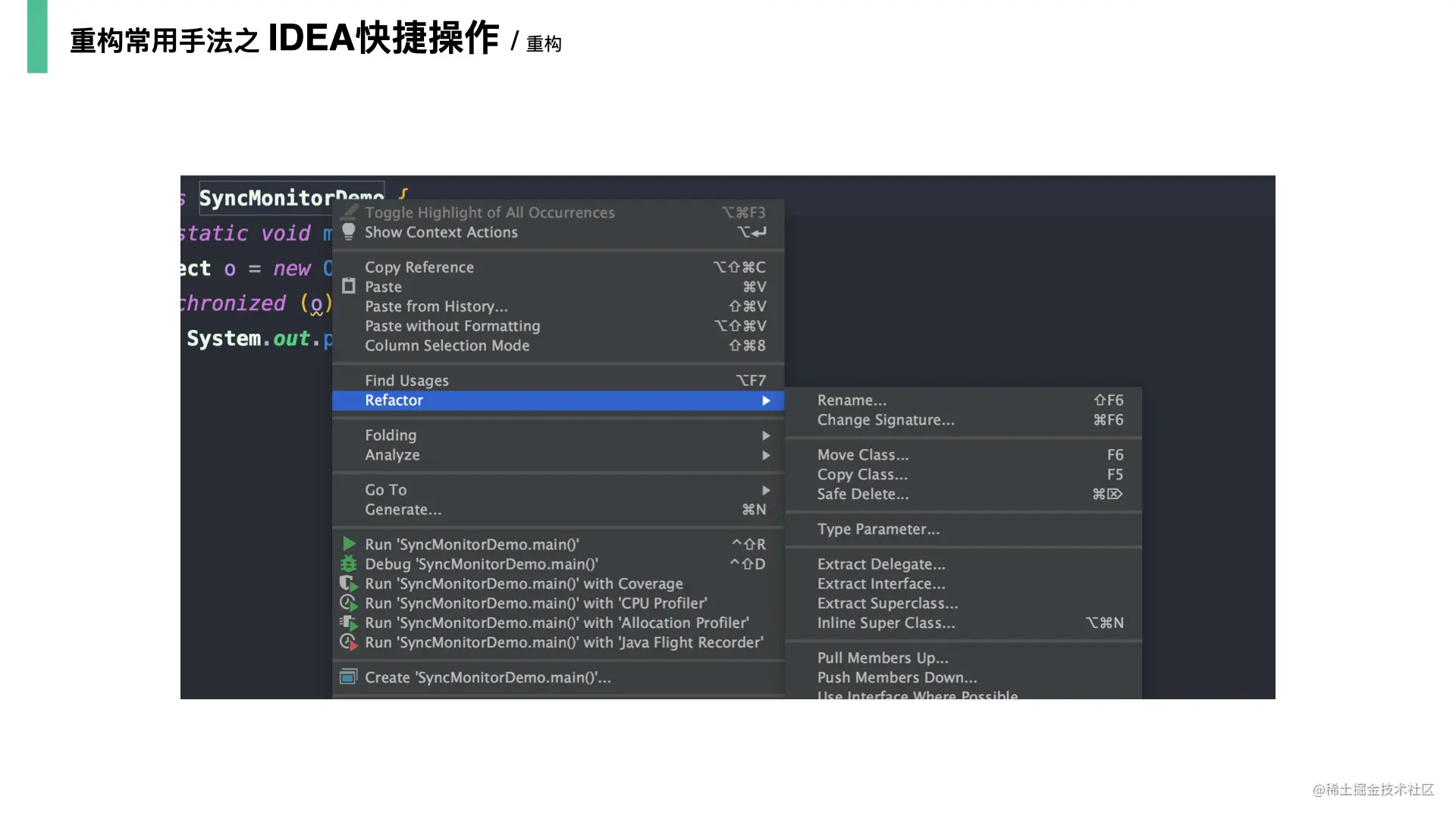
Task: Select Type Parameter...
Action: point(963,529)
